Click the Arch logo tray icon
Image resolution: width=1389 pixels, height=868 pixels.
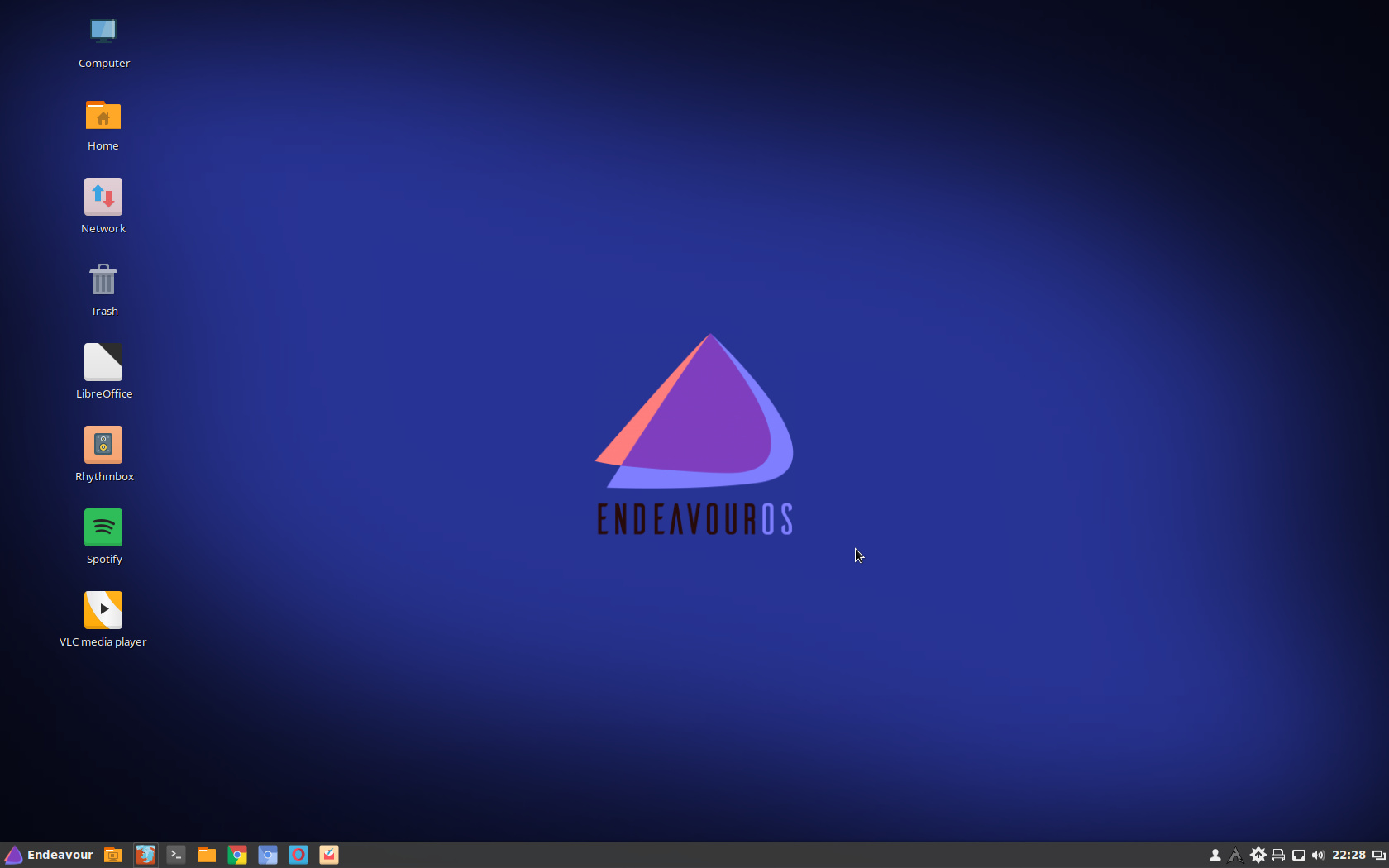[x=1236, y=856]
